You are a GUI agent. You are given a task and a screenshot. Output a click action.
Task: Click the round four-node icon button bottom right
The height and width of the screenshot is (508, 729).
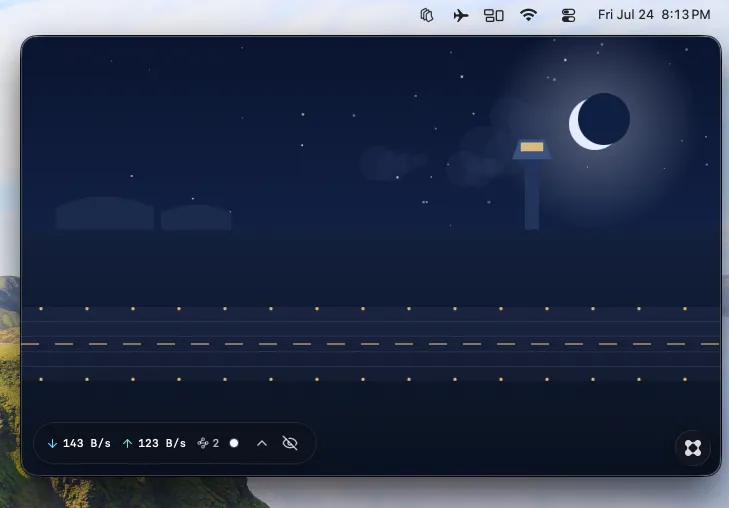coord(693,448)
